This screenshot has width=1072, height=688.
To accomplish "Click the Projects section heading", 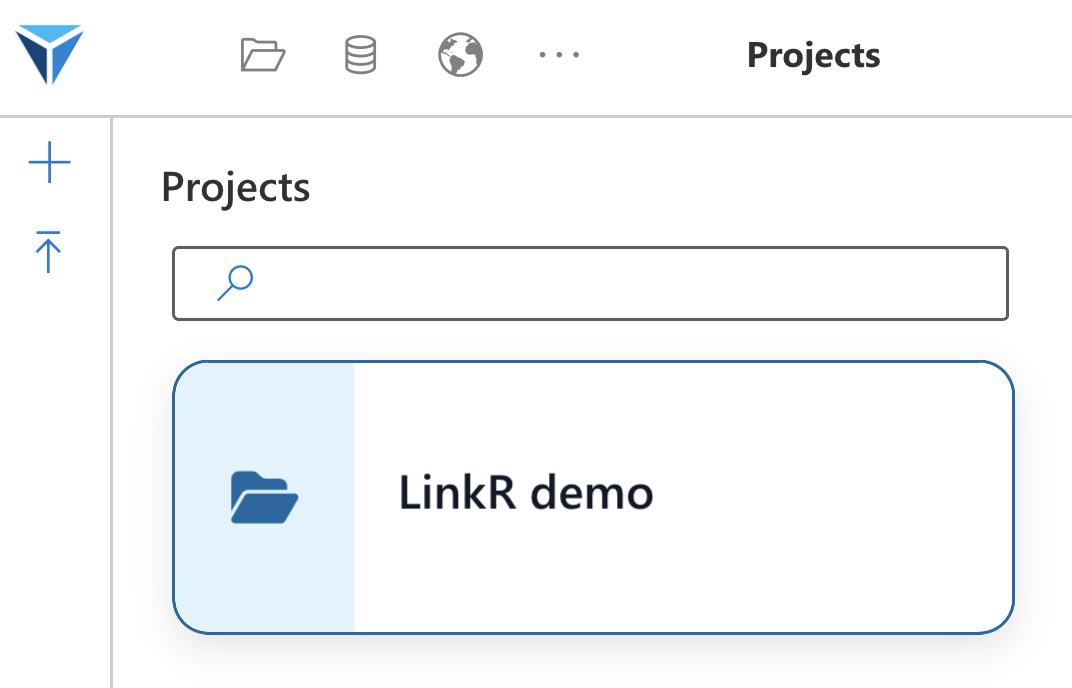I will tap(235, 187).
